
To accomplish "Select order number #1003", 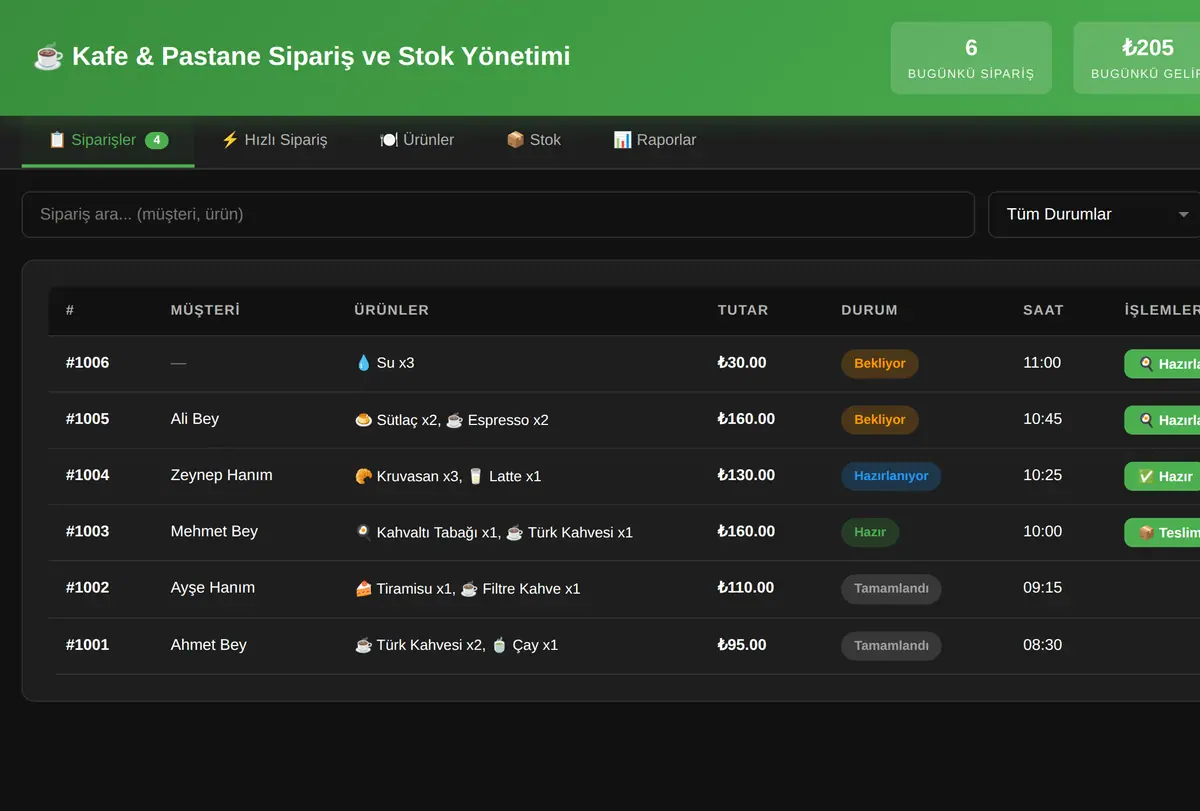I will [88, 531].
